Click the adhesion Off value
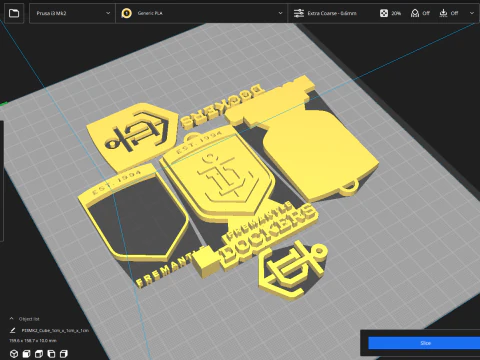This screenshot has width=480, height=360. point(454,13)
